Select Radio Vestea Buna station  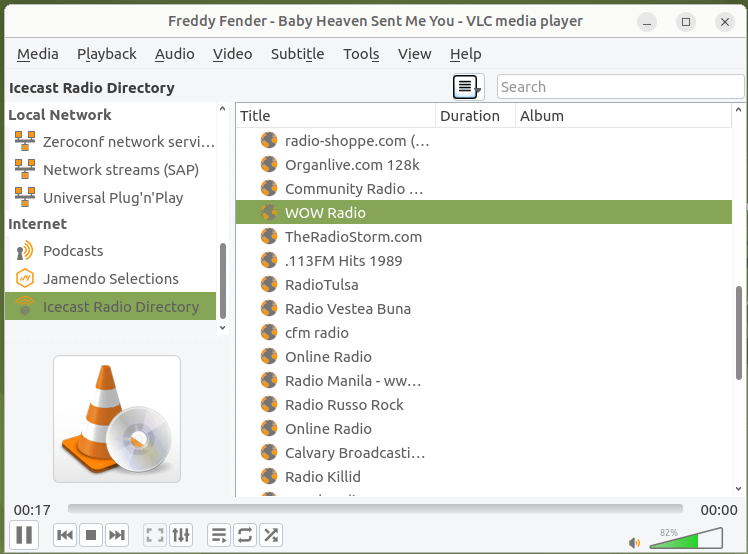coord(484,309)
